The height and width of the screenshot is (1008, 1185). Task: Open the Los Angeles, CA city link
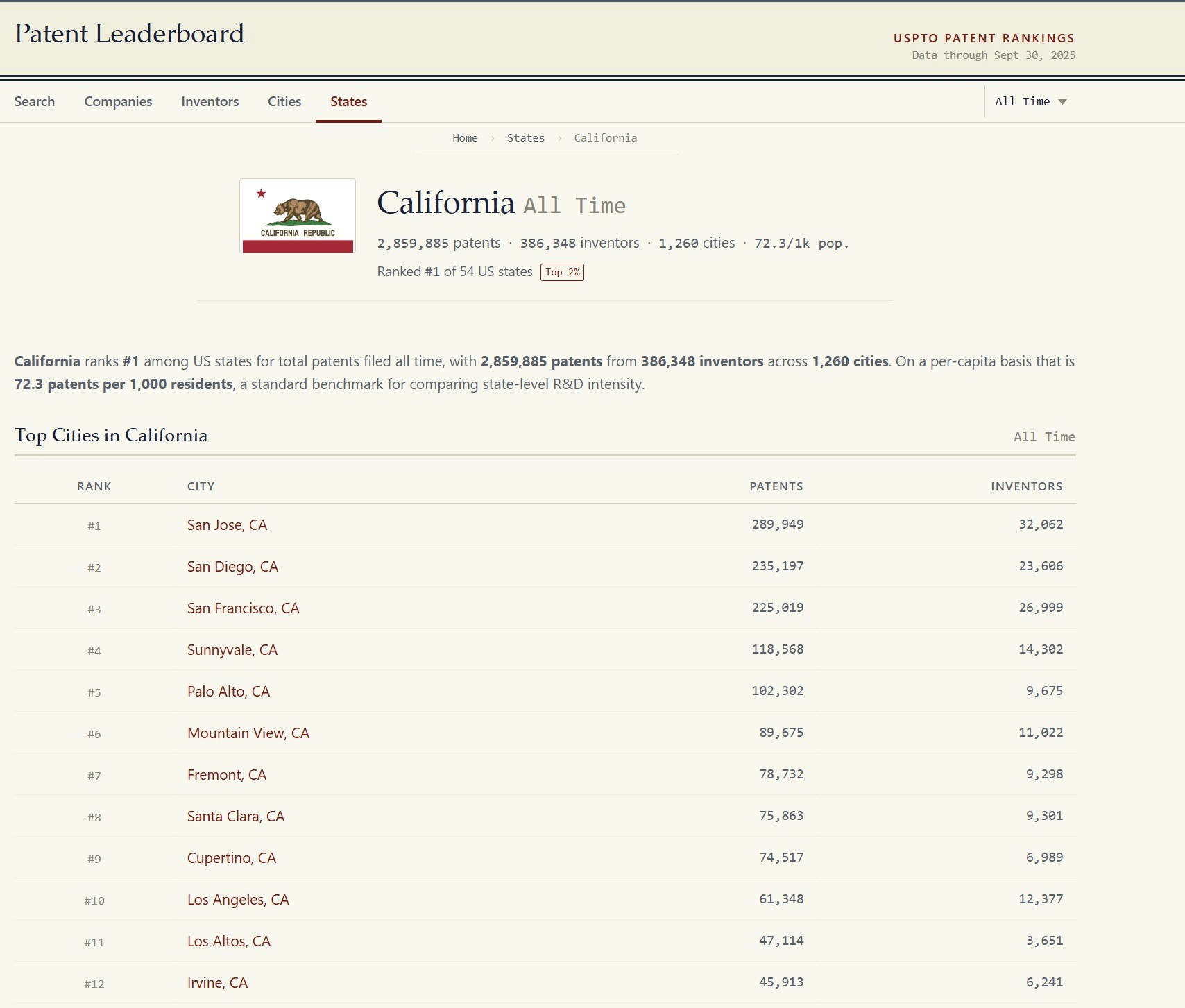[x=238, y=900]
